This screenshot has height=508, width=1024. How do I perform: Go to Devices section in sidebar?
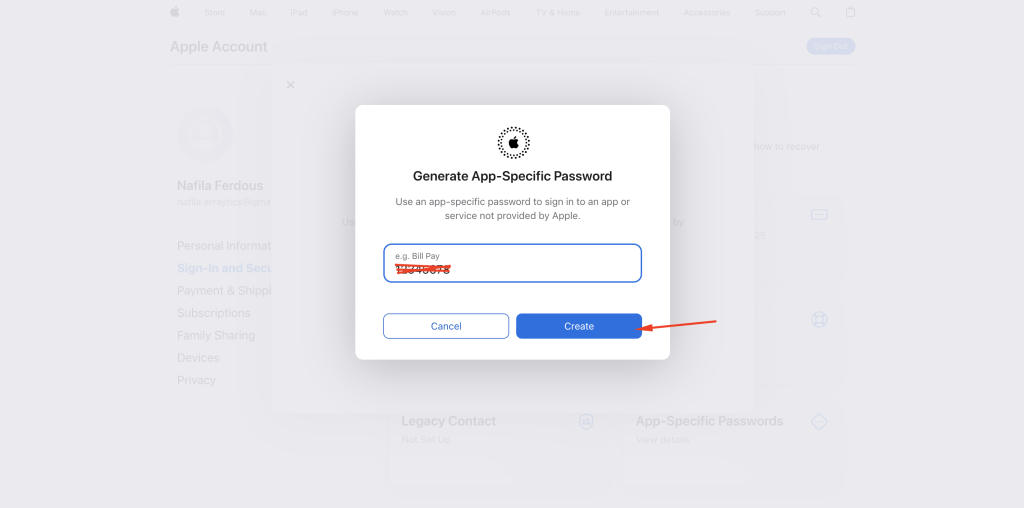[198, 358]
